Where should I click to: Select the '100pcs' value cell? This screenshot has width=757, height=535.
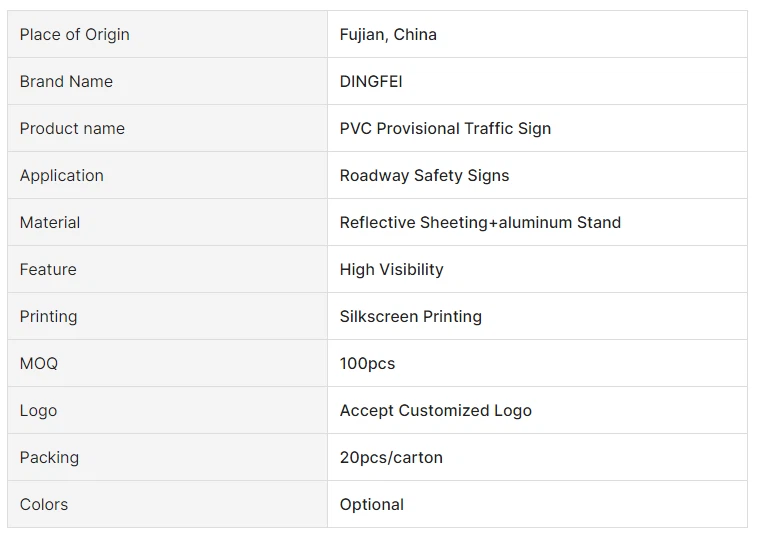point(367,364)
